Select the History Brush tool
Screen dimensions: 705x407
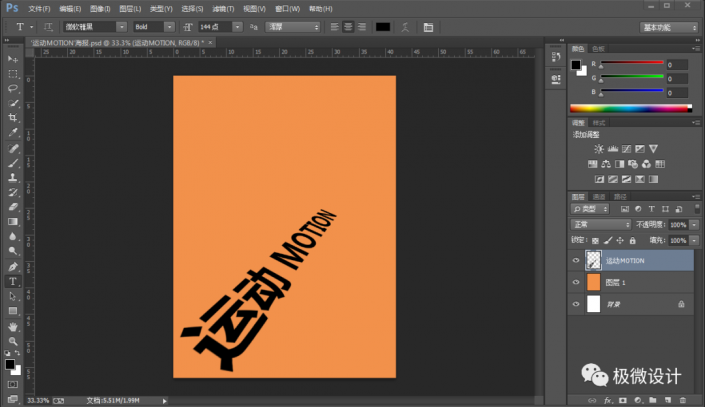(x=13, y=192)
